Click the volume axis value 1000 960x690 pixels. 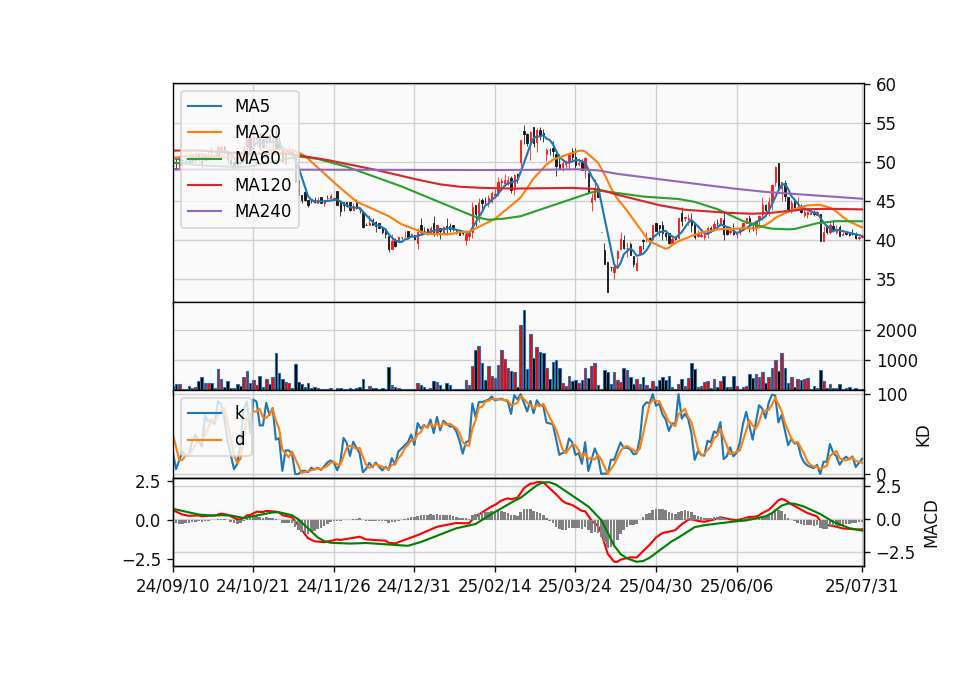pyautogui.click(x=896, y=361)
